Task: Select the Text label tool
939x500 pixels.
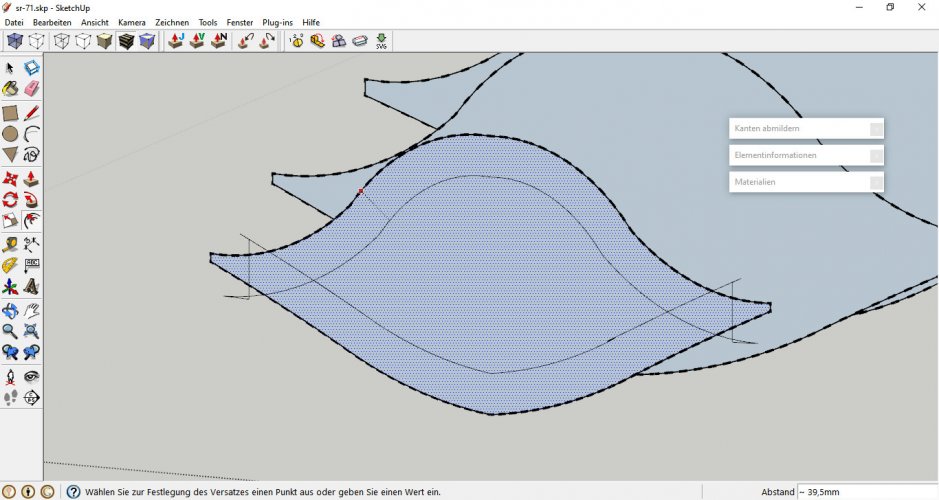Action: point(32,265)
